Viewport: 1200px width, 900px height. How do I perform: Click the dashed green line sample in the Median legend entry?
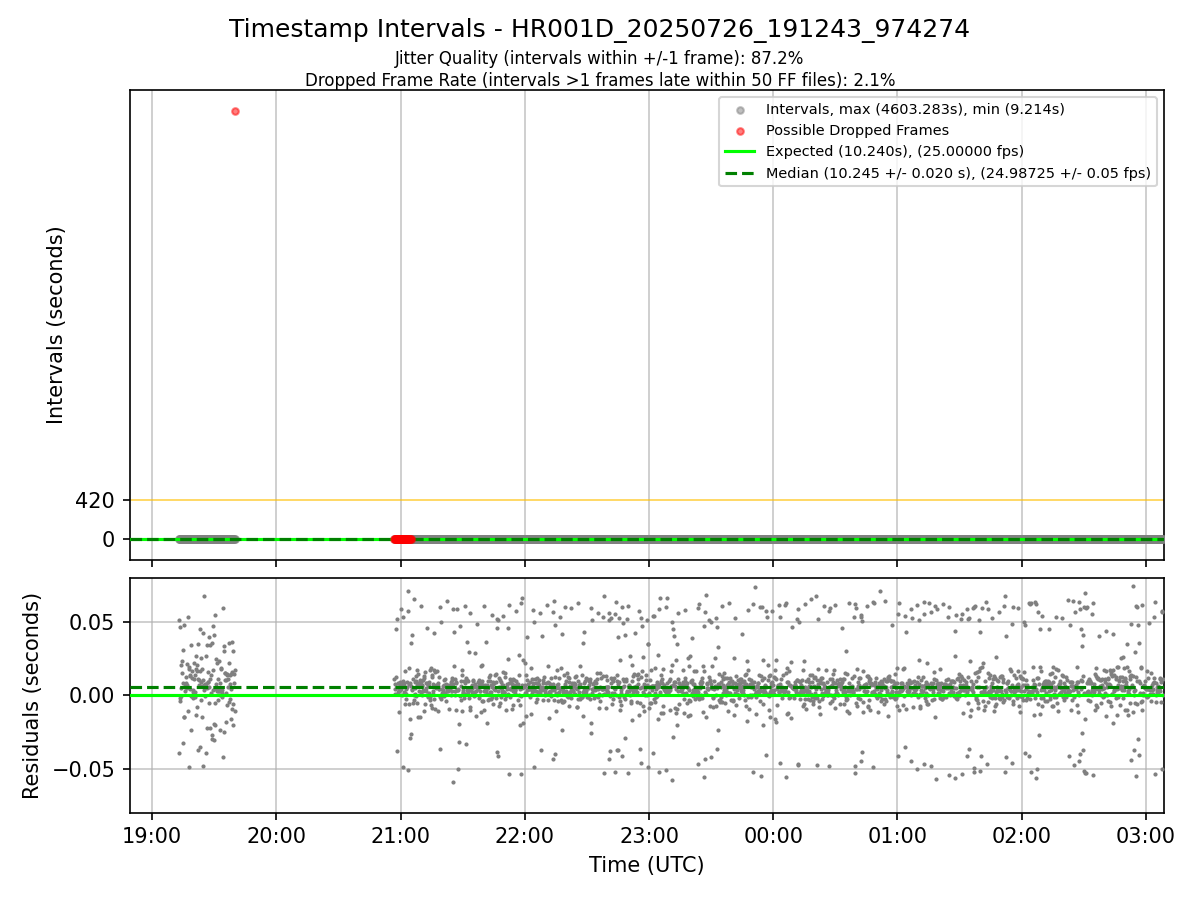click(740, 173)
